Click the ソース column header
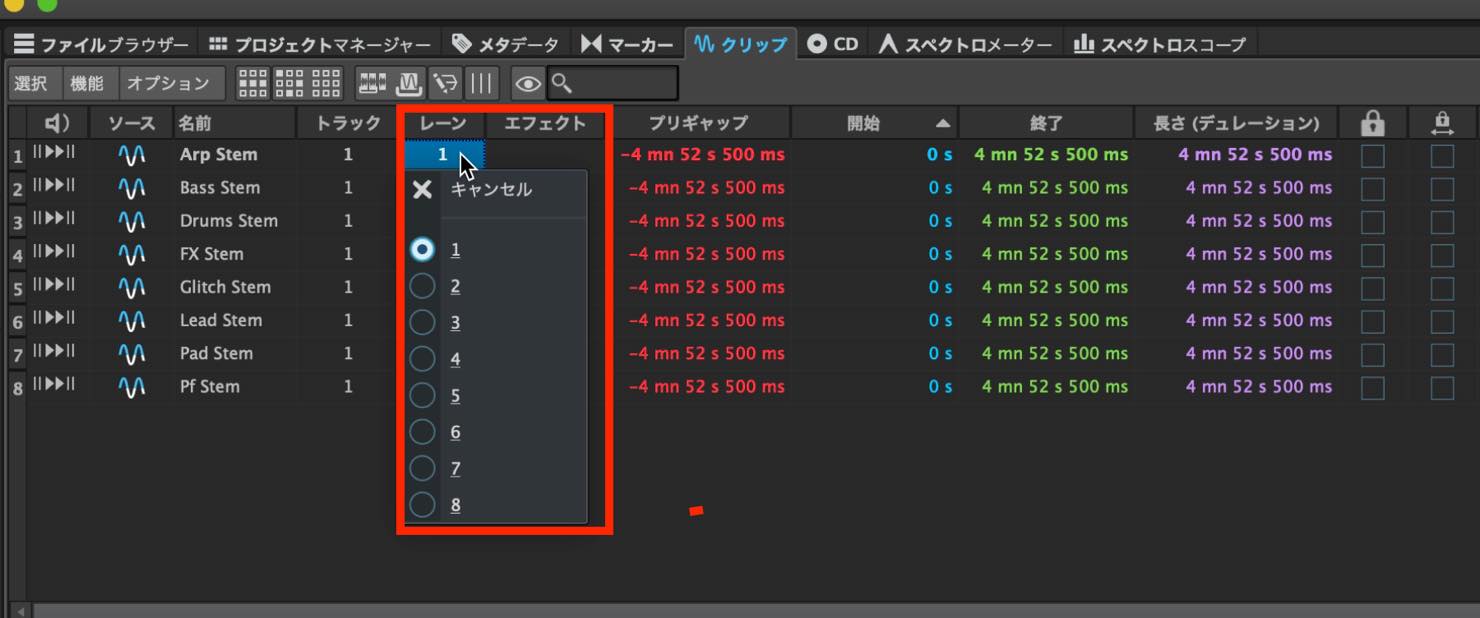 [131, 123]
